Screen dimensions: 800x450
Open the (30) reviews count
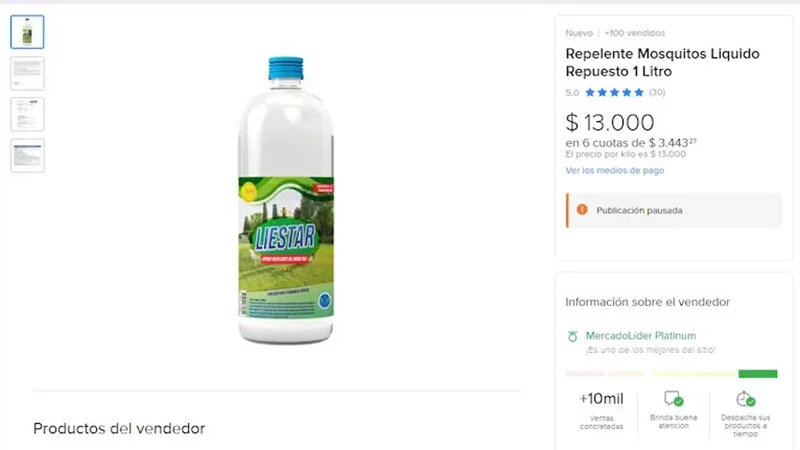[x=657, y=93]
